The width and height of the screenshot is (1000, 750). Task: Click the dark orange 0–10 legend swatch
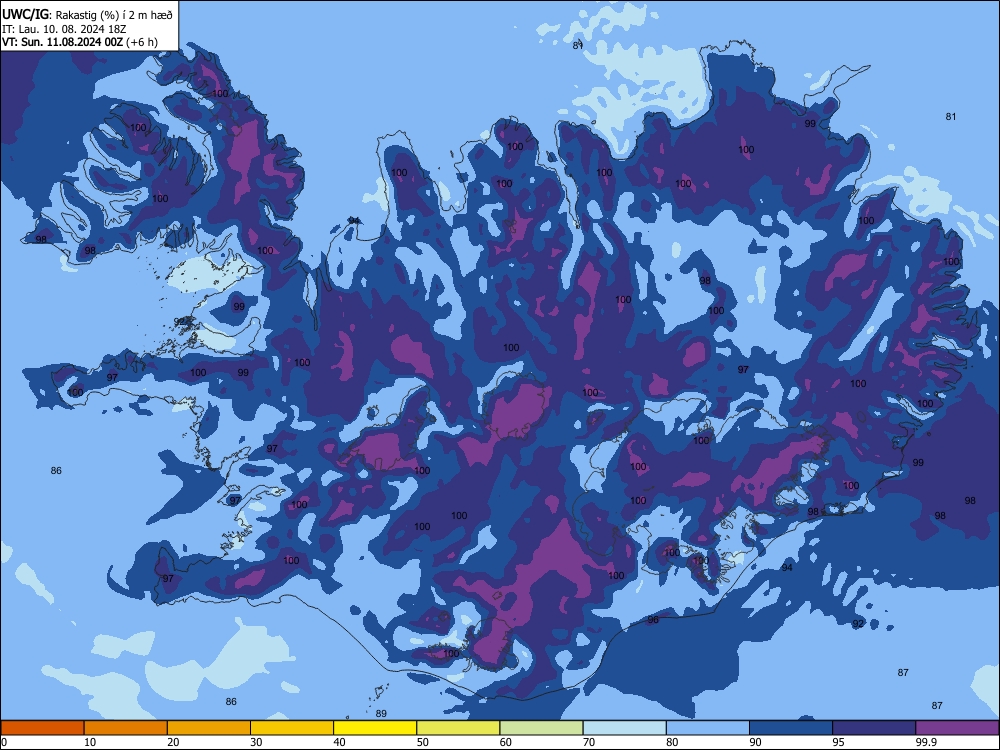coord(42,728)
